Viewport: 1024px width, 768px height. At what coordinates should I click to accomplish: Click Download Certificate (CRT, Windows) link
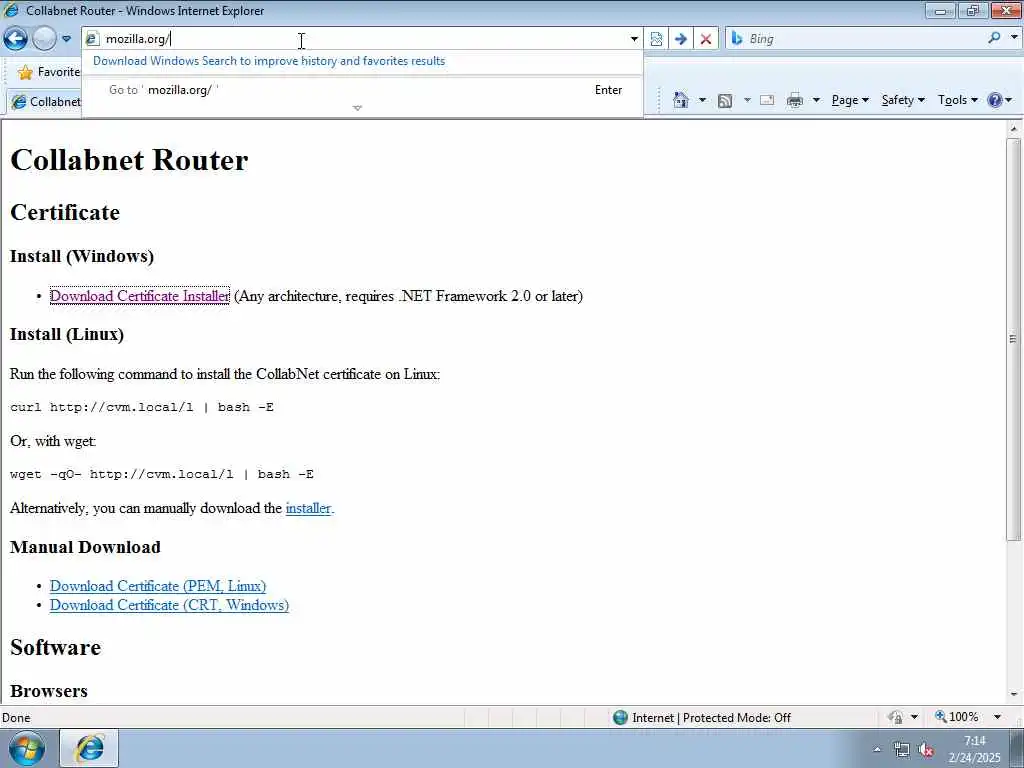tap(169, 605)
